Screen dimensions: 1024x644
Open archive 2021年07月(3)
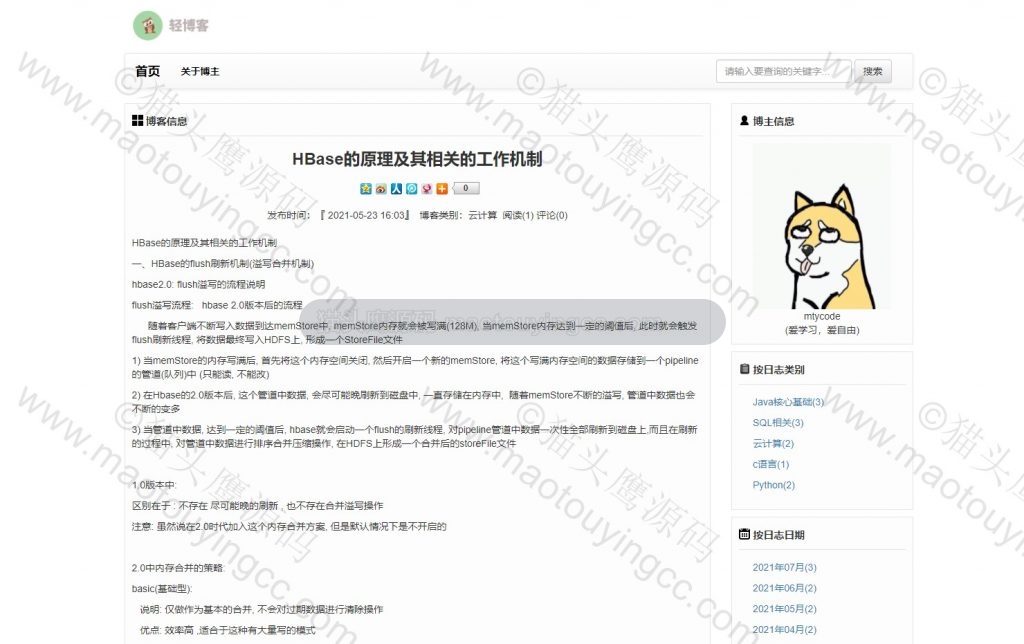[784, 568]
